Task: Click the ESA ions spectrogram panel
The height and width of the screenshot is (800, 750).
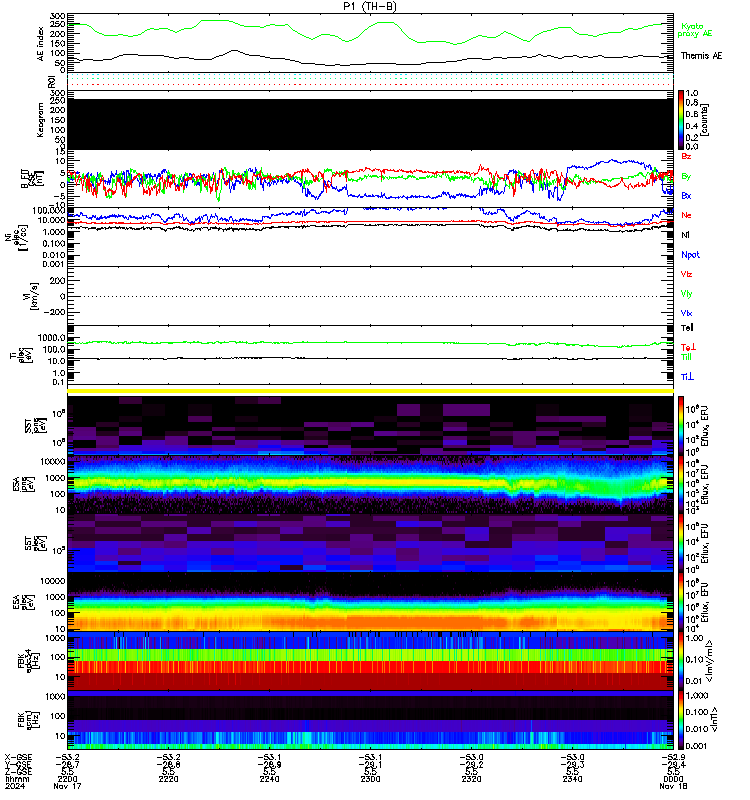Action: (x=370, y=484)
